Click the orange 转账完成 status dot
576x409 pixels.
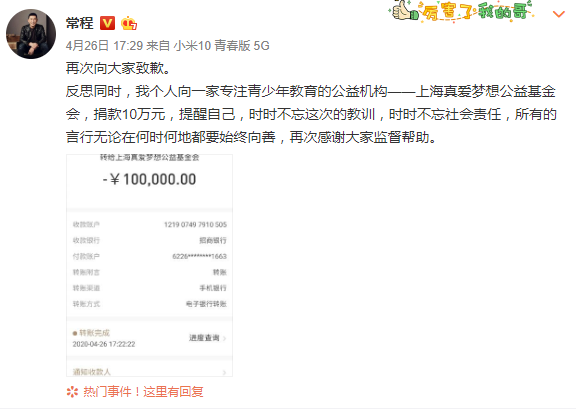coord(75,333)
